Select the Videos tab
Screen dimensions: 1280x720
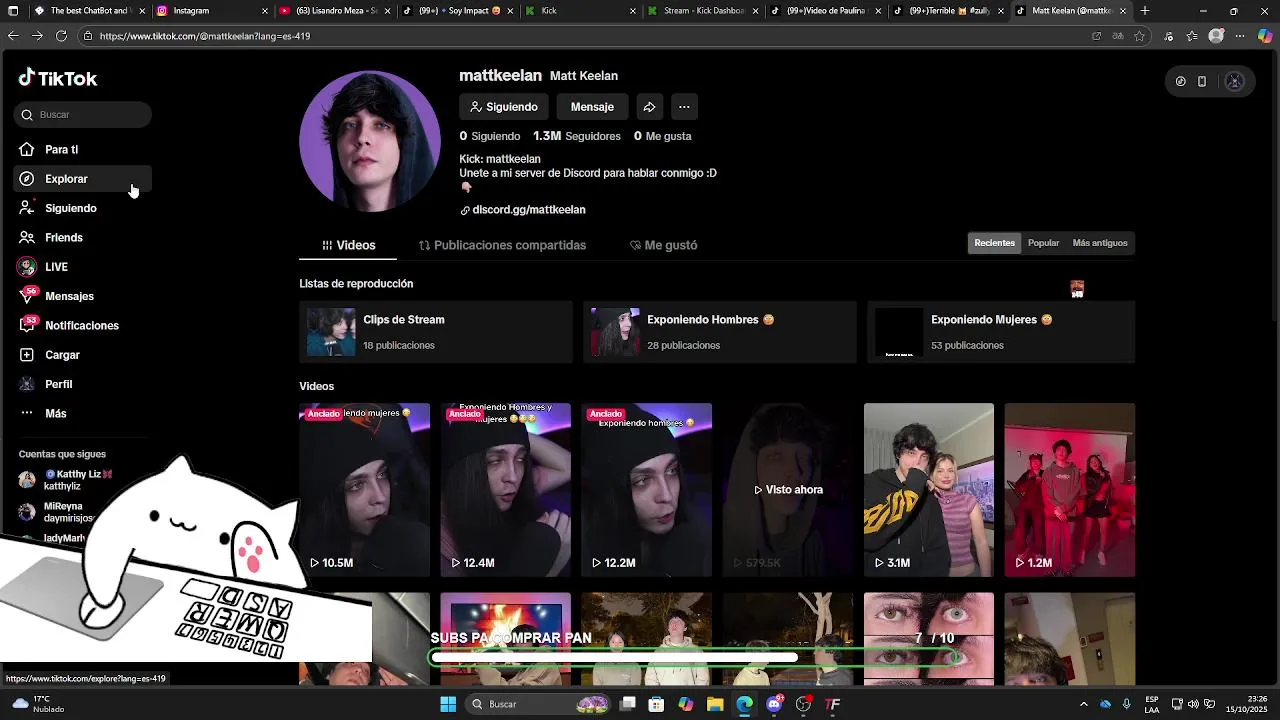348,245
